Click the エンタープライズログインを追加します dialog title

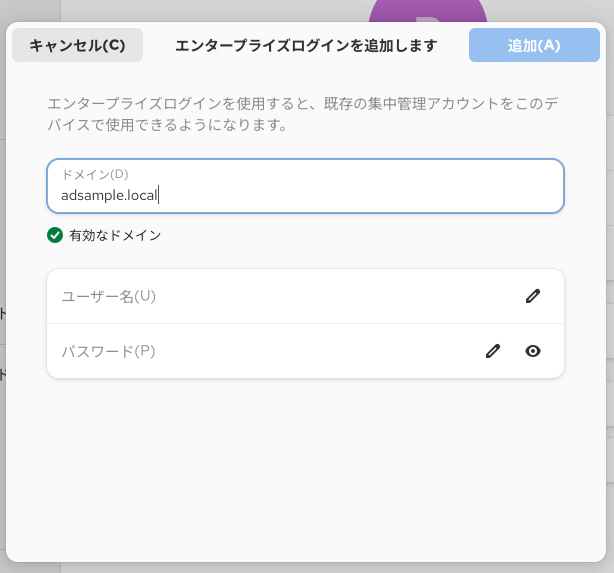pos(306,45)
